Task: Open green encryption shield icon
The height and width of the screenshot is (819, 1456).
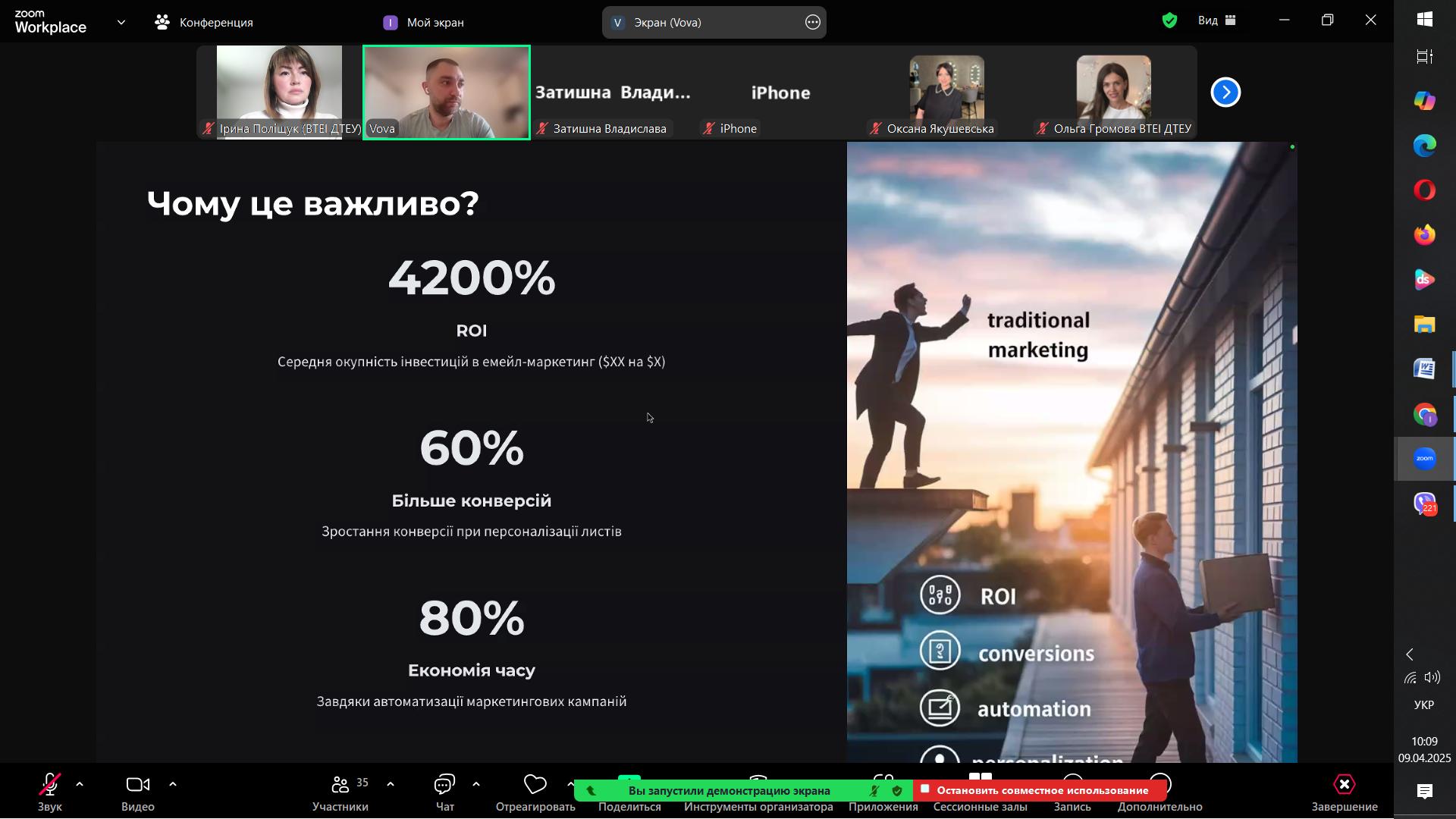Action: [x=1169, y=20]
